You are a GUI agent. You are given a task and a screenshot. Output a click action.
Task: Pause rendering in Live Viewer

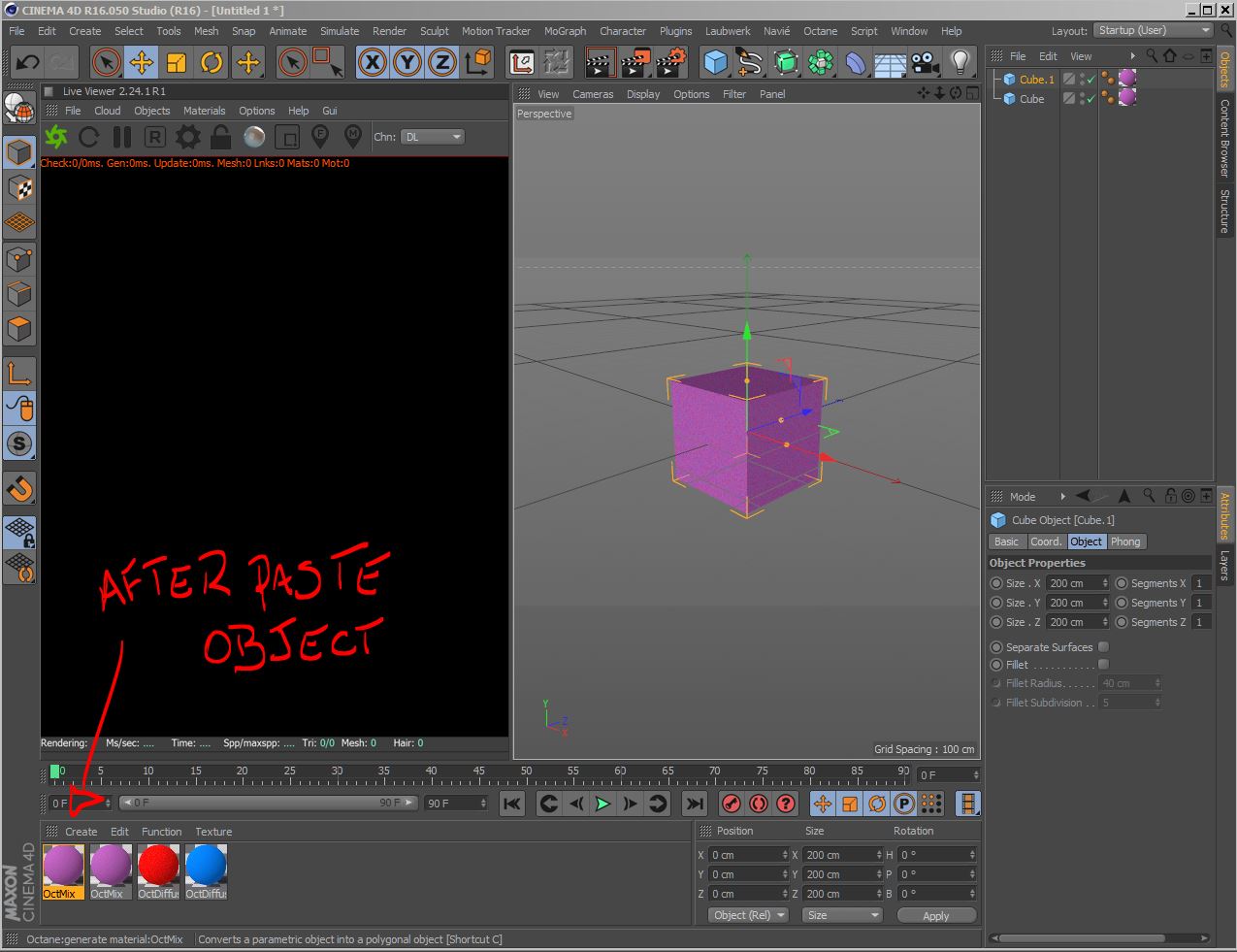pyautogui.click(x=122, y=137)
